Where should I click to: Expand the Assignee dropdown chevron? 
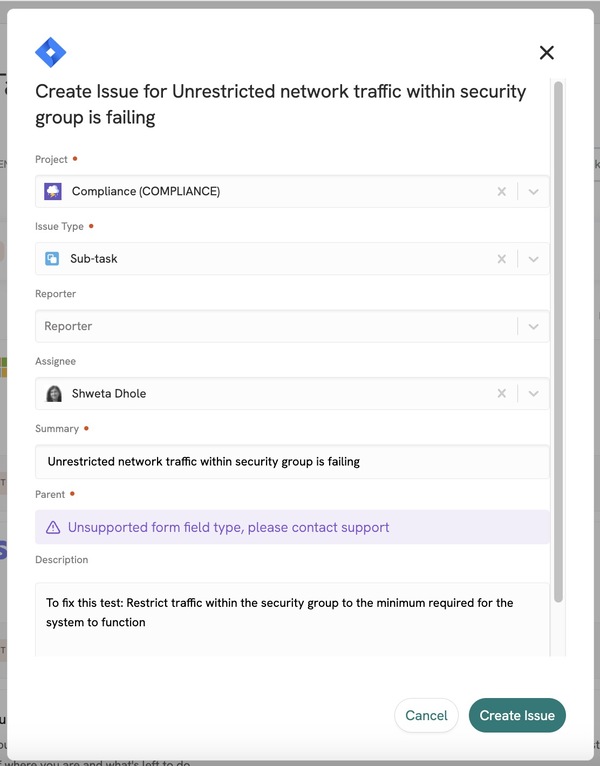pyautogui.click(x=533, y=393)
